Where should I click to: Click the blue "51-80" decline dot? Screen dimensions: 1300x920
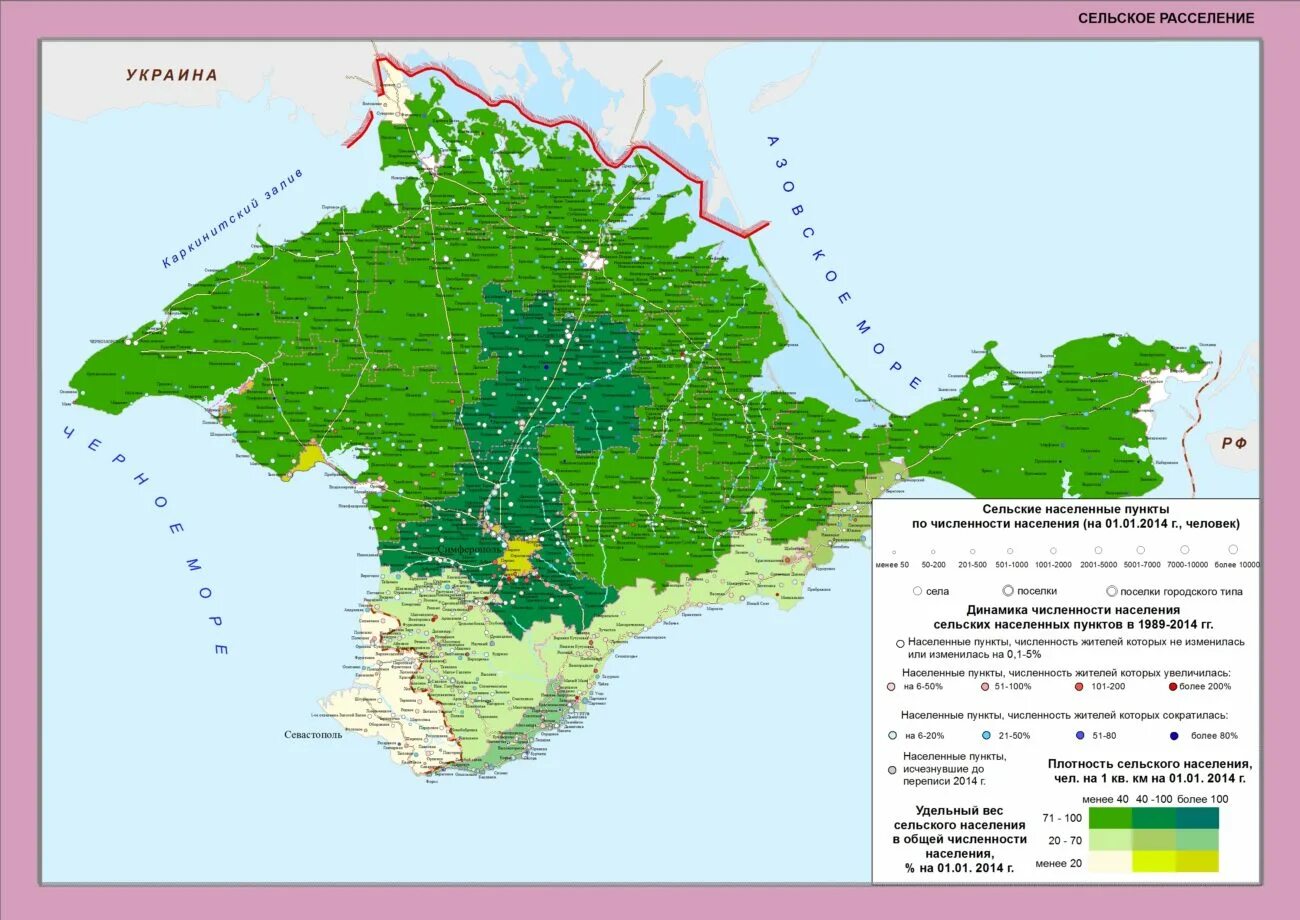coord(1081,736)
